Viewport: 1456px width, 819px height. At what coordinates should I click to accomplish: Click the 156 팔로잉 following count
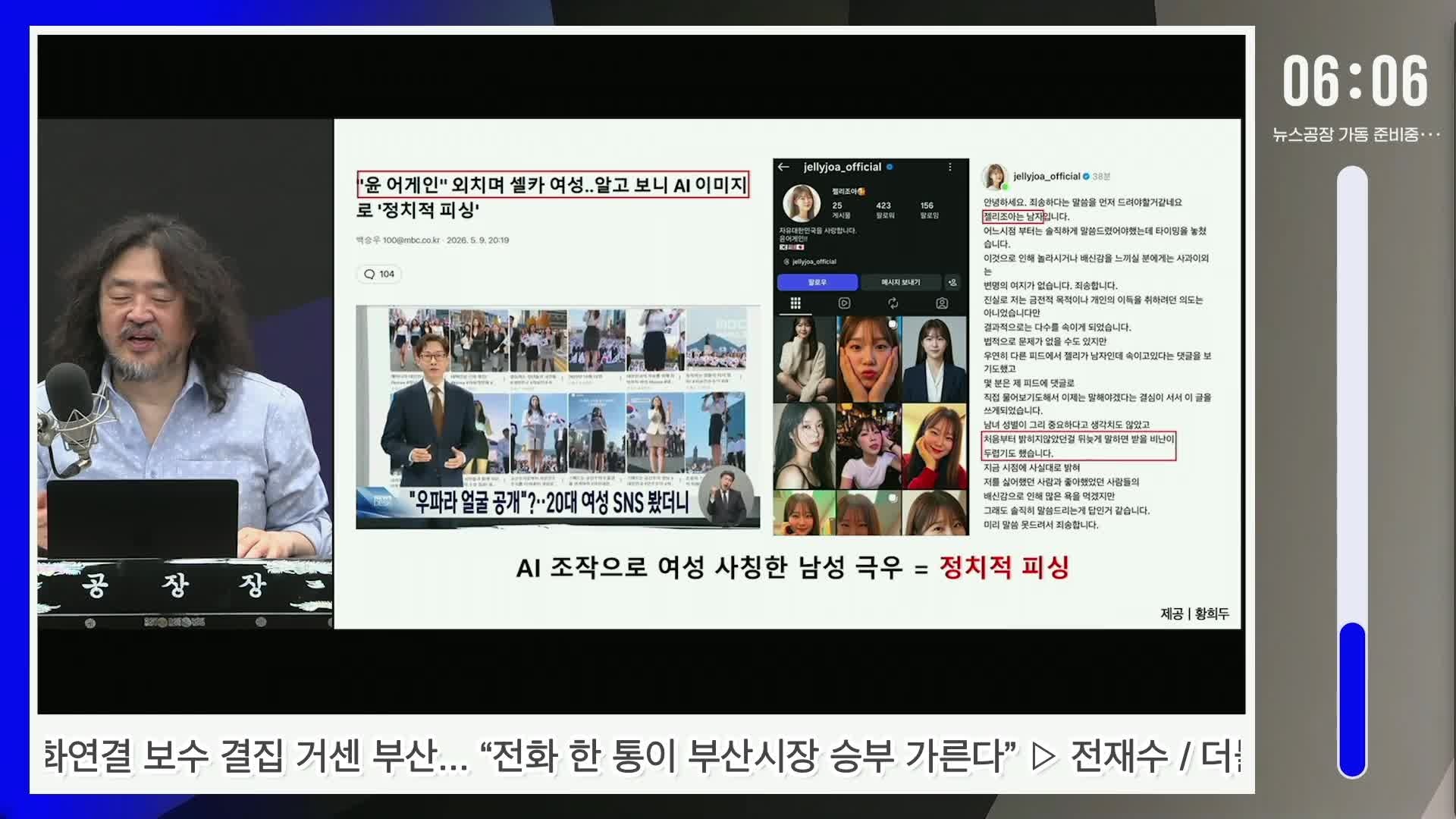coord(928,210)
